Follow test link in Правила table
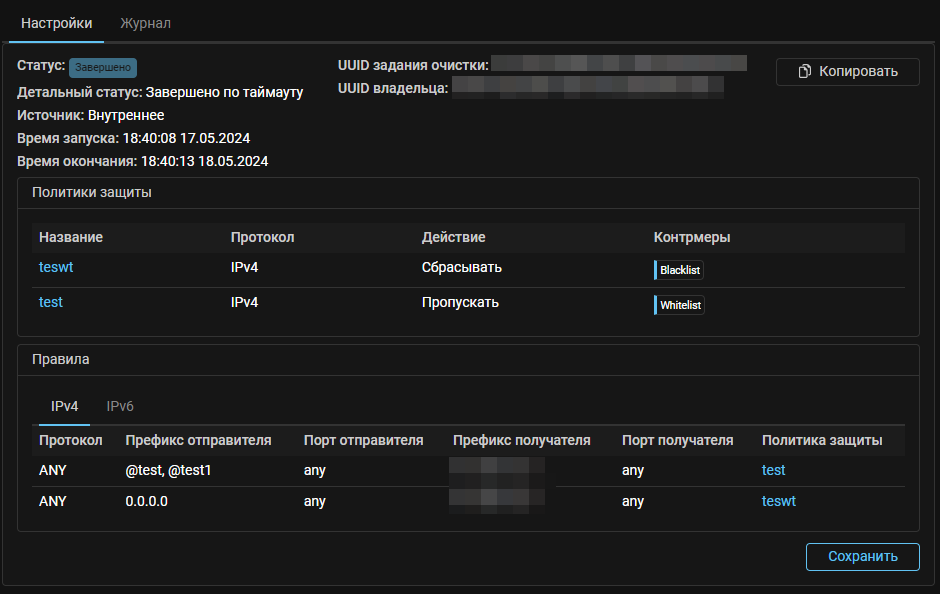The height and width of the screenshot is (594, 940). (x=773, y=470)
